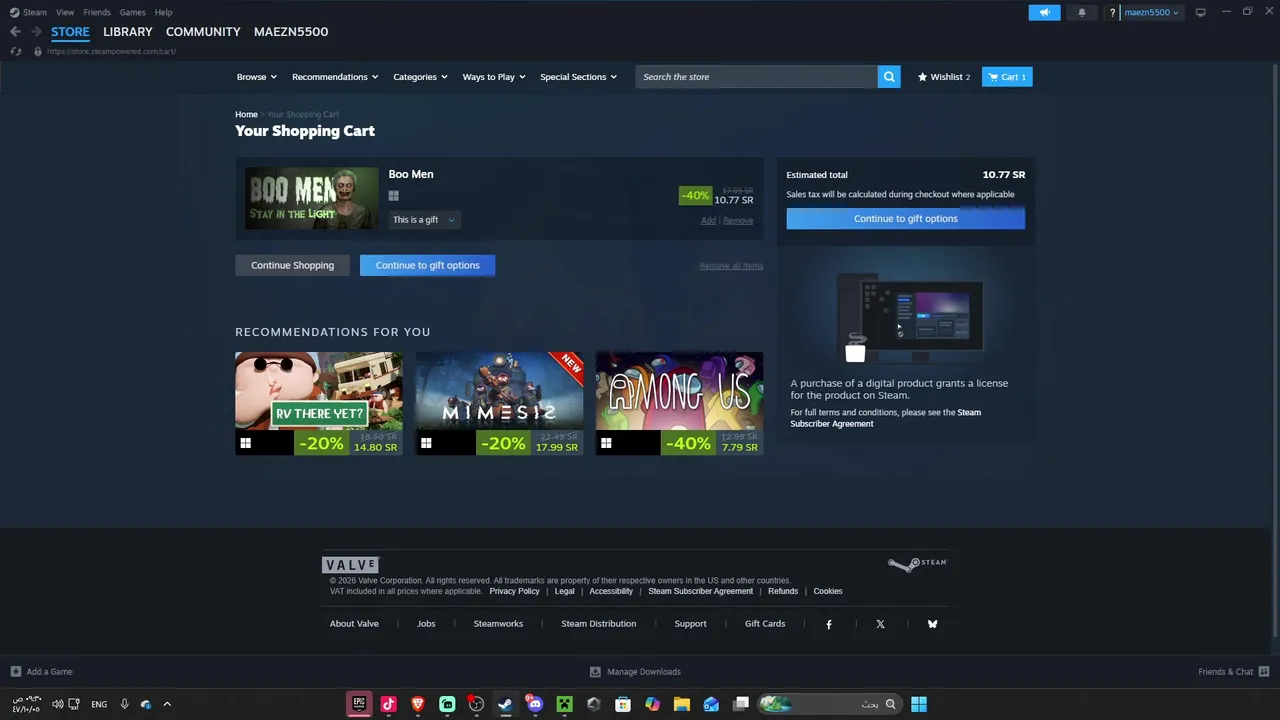The width and height of the screenshot is (1280, 720).
Task: Open Discord from the taskbar
Action: coord(535,704)
